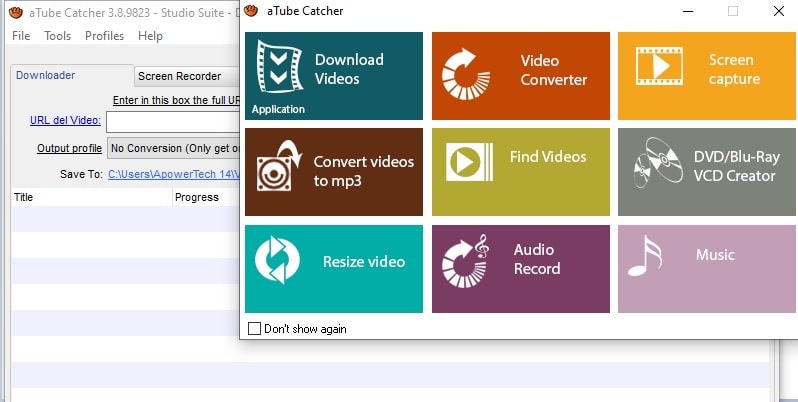The image size is (798, 402).
Task: Click the DVD/Blu-Ray VCD Creator label
Action: [x=736, y=166]
